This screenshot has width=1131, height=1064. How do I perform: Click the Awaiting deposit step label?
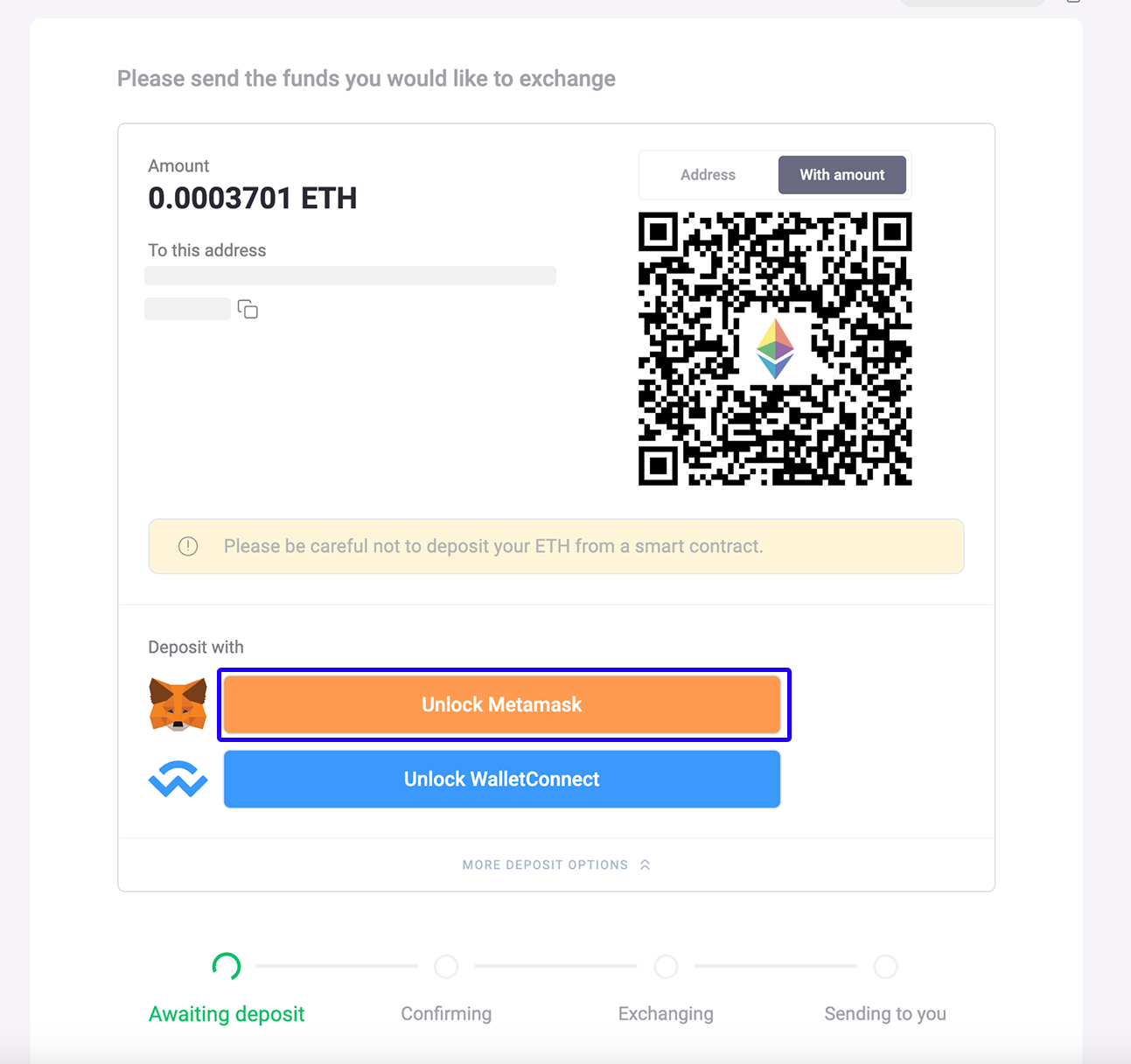pyautogui.click(x=227, y=1014)
